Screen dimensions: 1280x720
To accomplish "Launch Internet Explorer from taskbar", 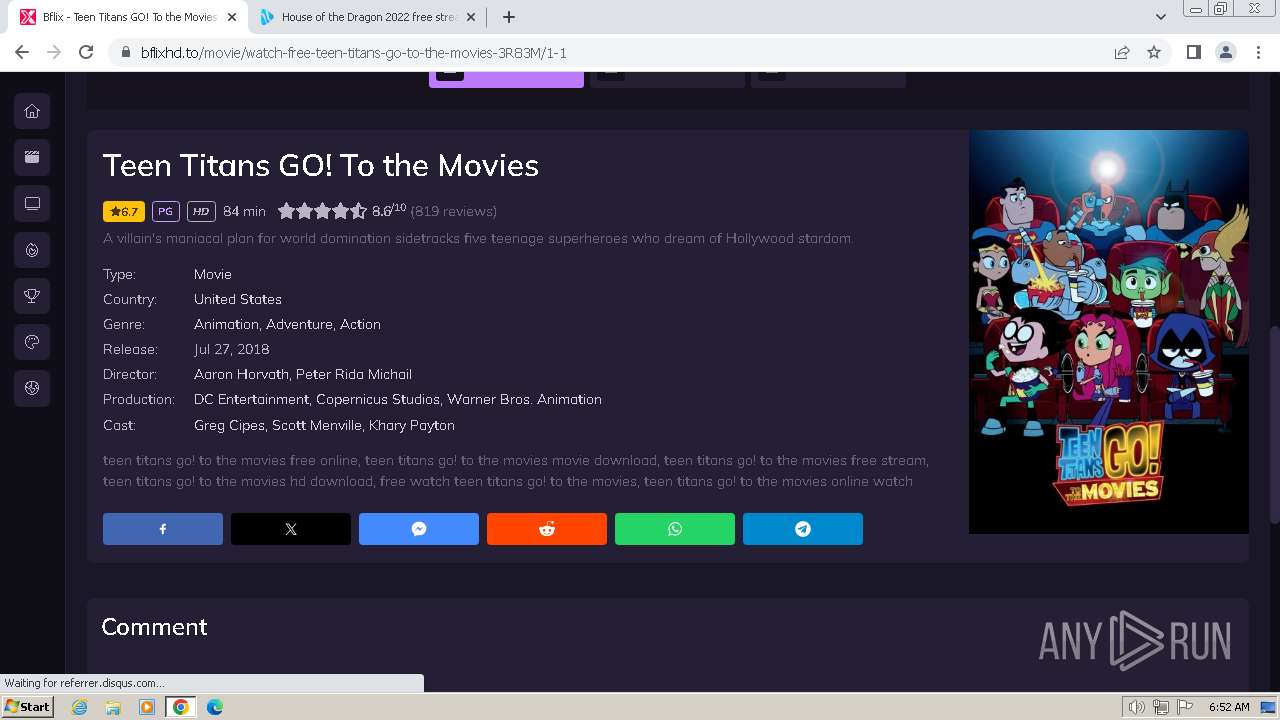I will pyautogui.click(x=80, y=707).
